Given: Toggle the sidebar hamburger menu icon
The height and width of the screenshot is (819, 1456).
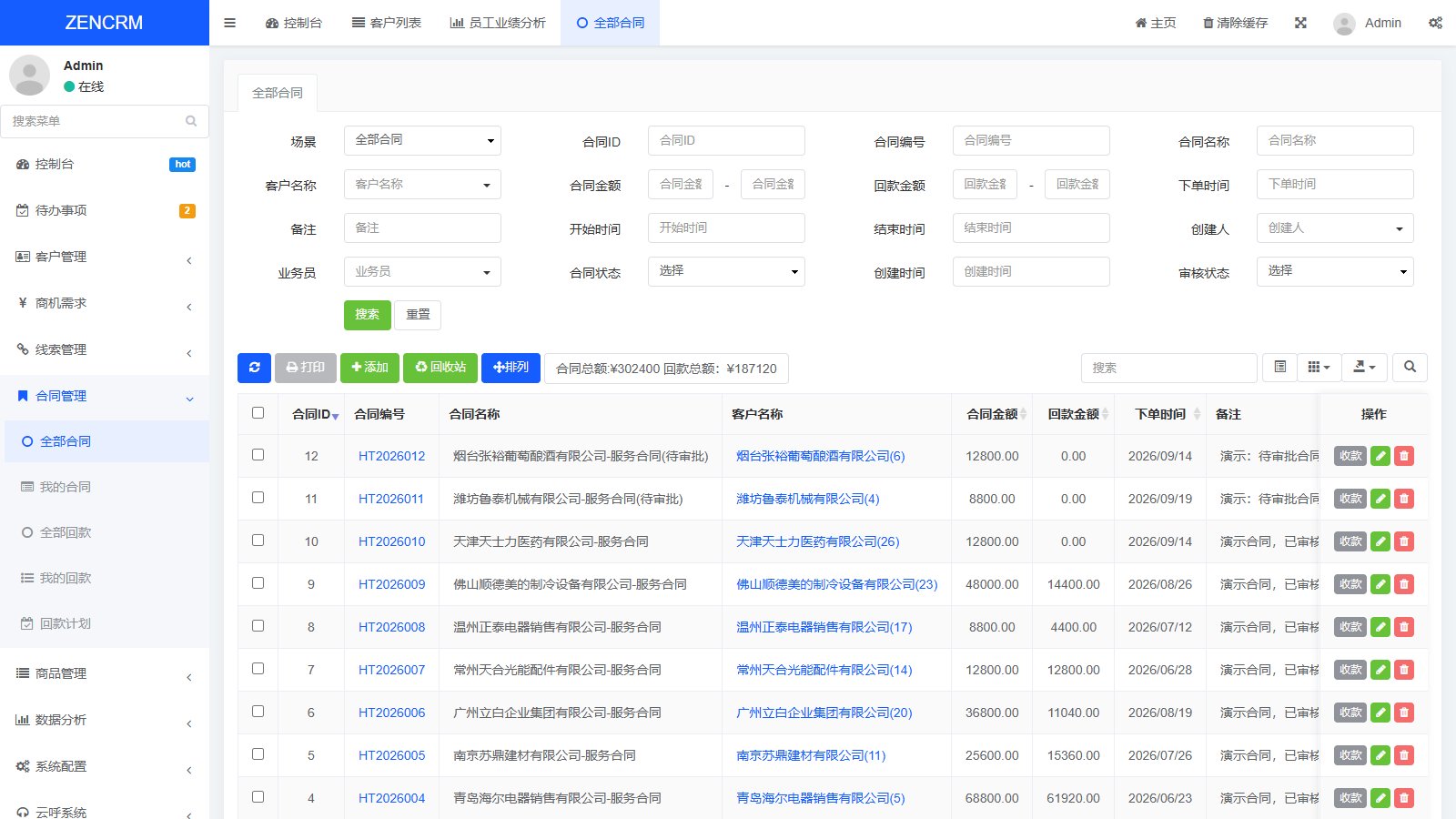Looking at the screenshot, I should (x=229, y=23).
